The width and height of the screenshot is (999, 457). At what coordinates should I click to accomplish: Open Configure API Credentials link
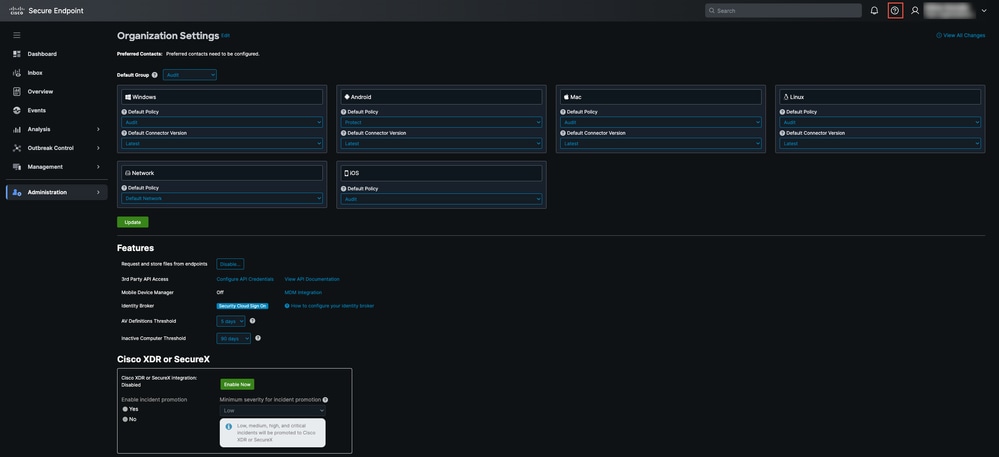tap(245, 279)
